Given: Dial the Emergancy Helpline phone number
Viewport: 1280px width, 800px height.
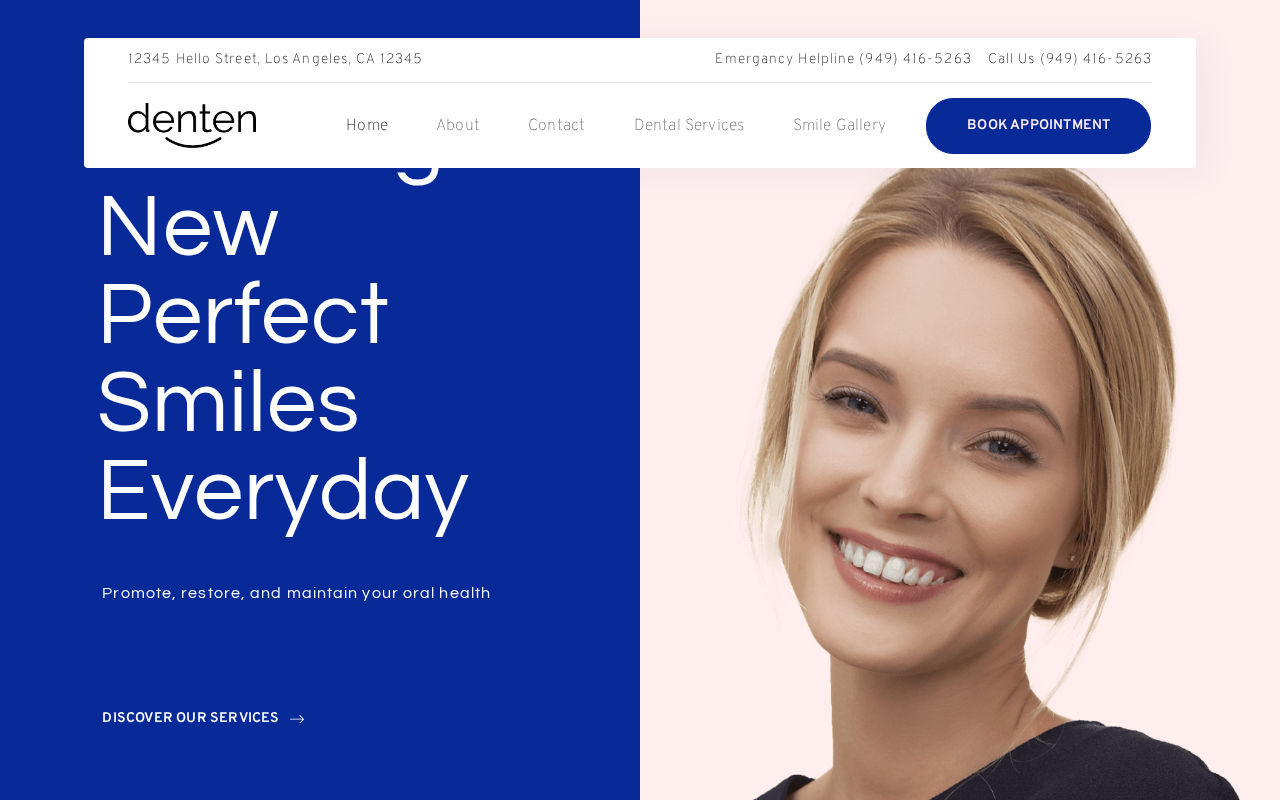Looking at the screenshot, I should pyautogui.click(x=915, y=60).
